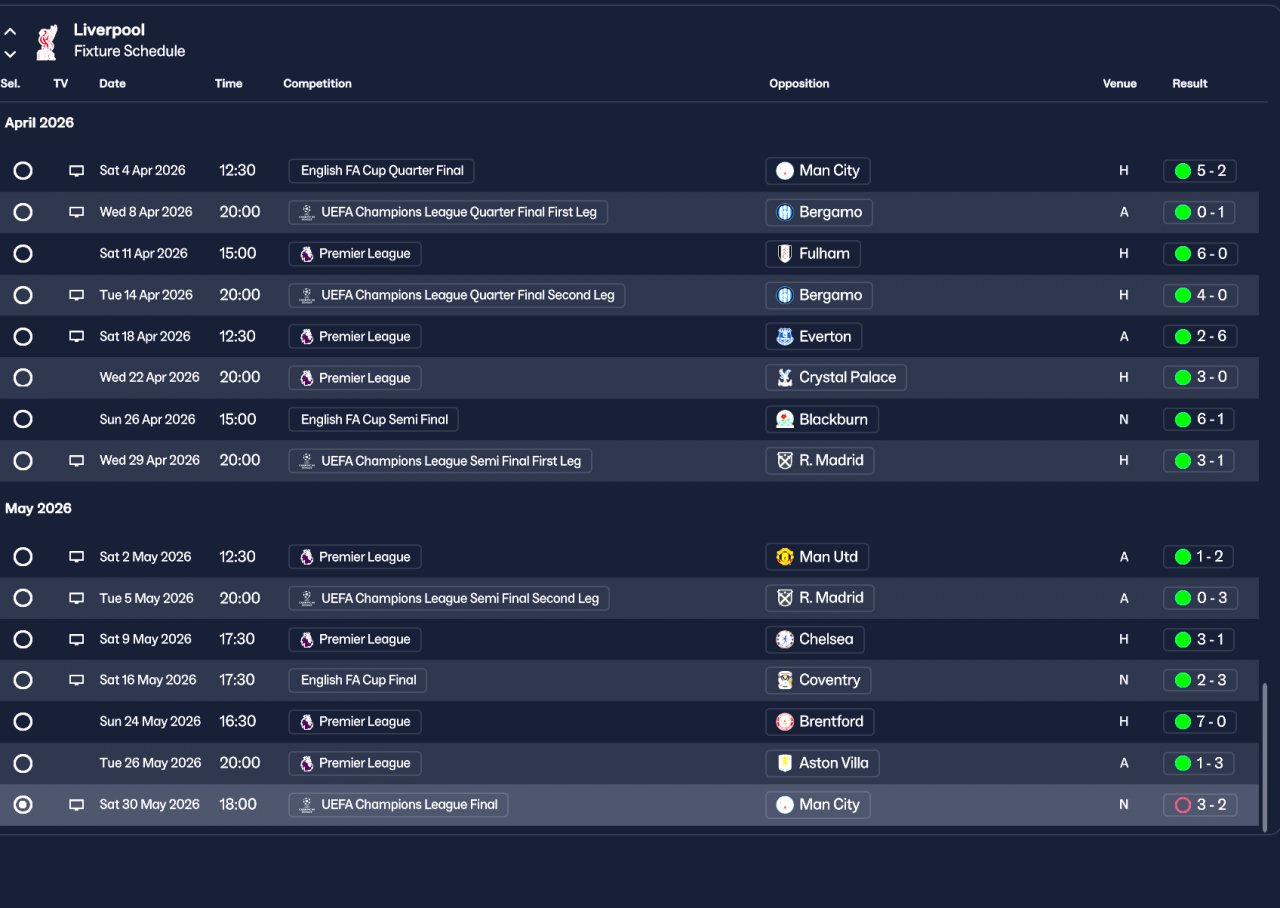Select the Crystal Palace fixture radio button
This screenshot has width=1280, height=908.
(23, 378)
